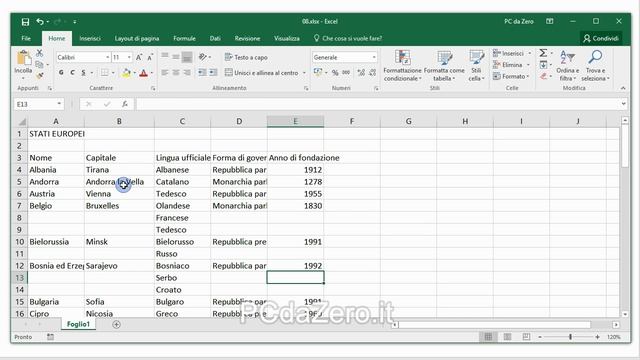Click the cell borders icon
Screen dimensions: 640x360
coord(105,73)
